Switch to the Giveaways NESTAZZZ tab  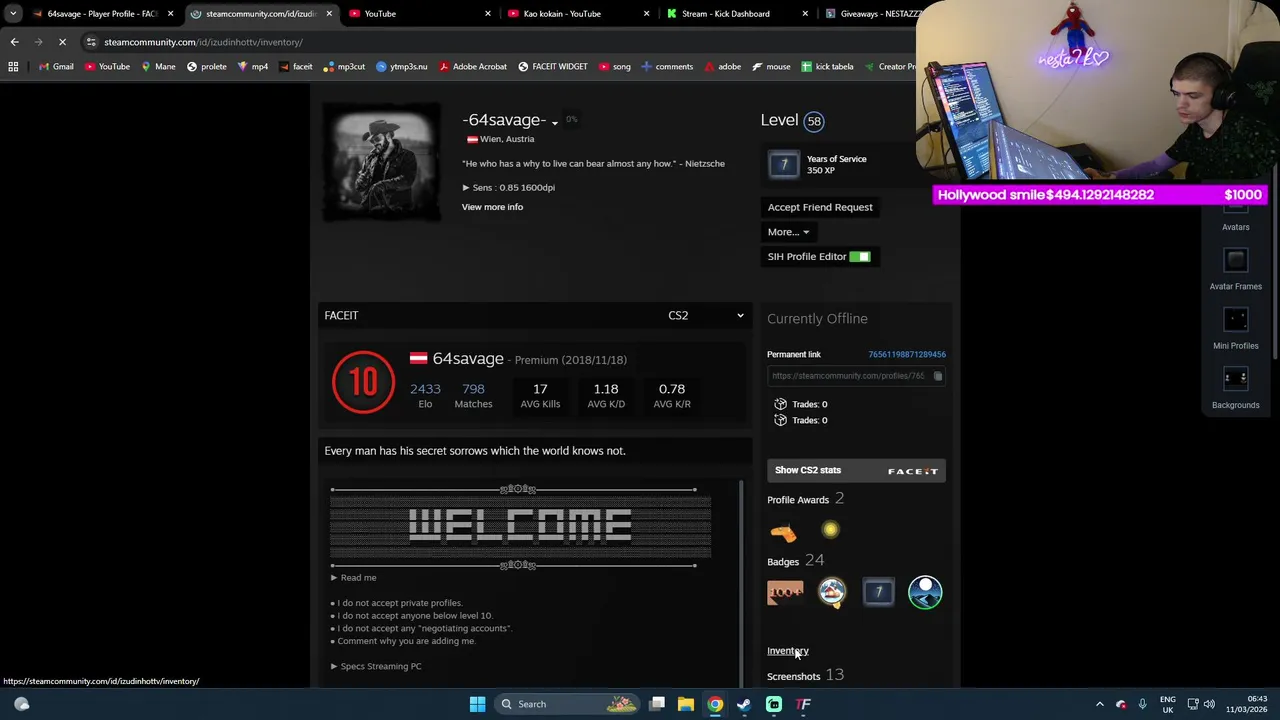(868, 14)
